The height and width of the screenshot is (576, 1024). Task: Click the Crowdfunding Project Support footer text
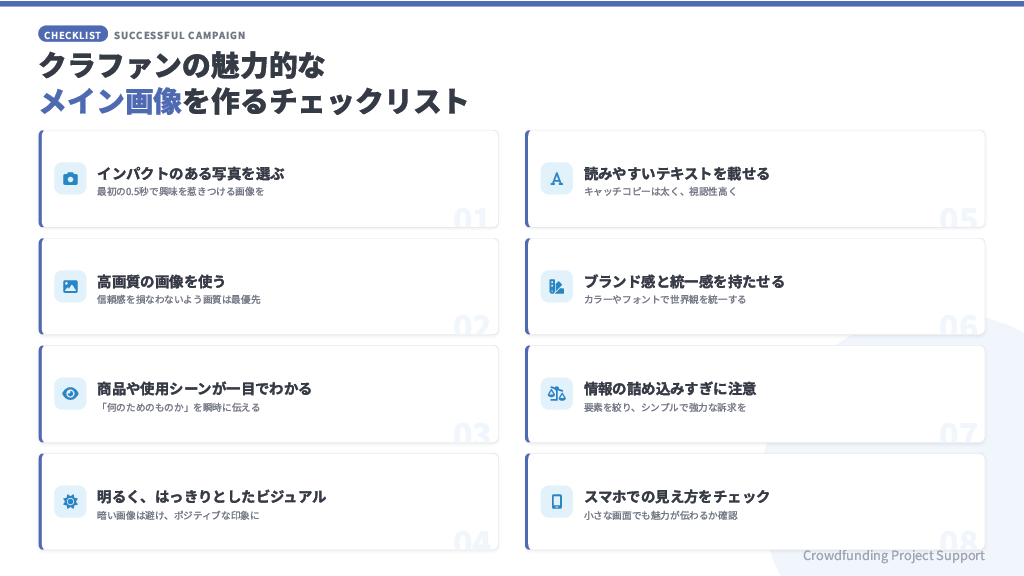tap(893, 556)
